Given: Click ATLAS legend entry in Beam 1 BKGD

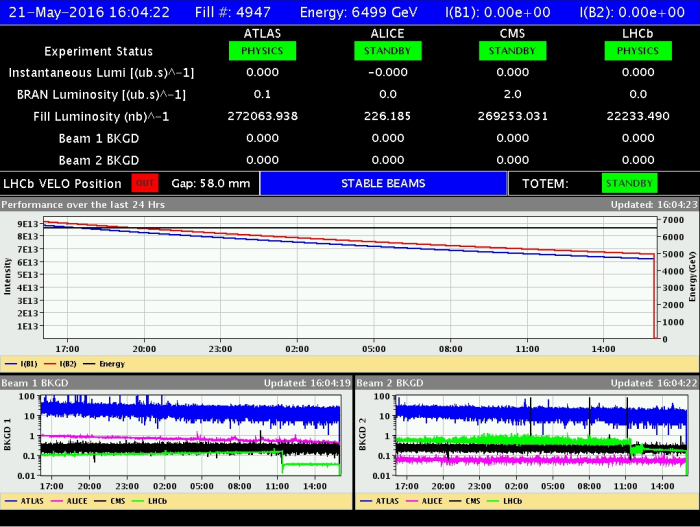Looking at the screenshot, I should tap(25, 501).
